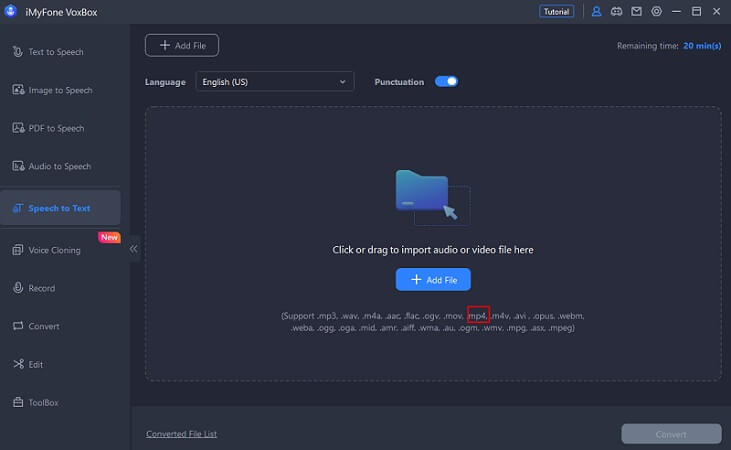731x450 pixels.
Task: Click the outlined Add File button at top
Action: click(x=182, y=45)
